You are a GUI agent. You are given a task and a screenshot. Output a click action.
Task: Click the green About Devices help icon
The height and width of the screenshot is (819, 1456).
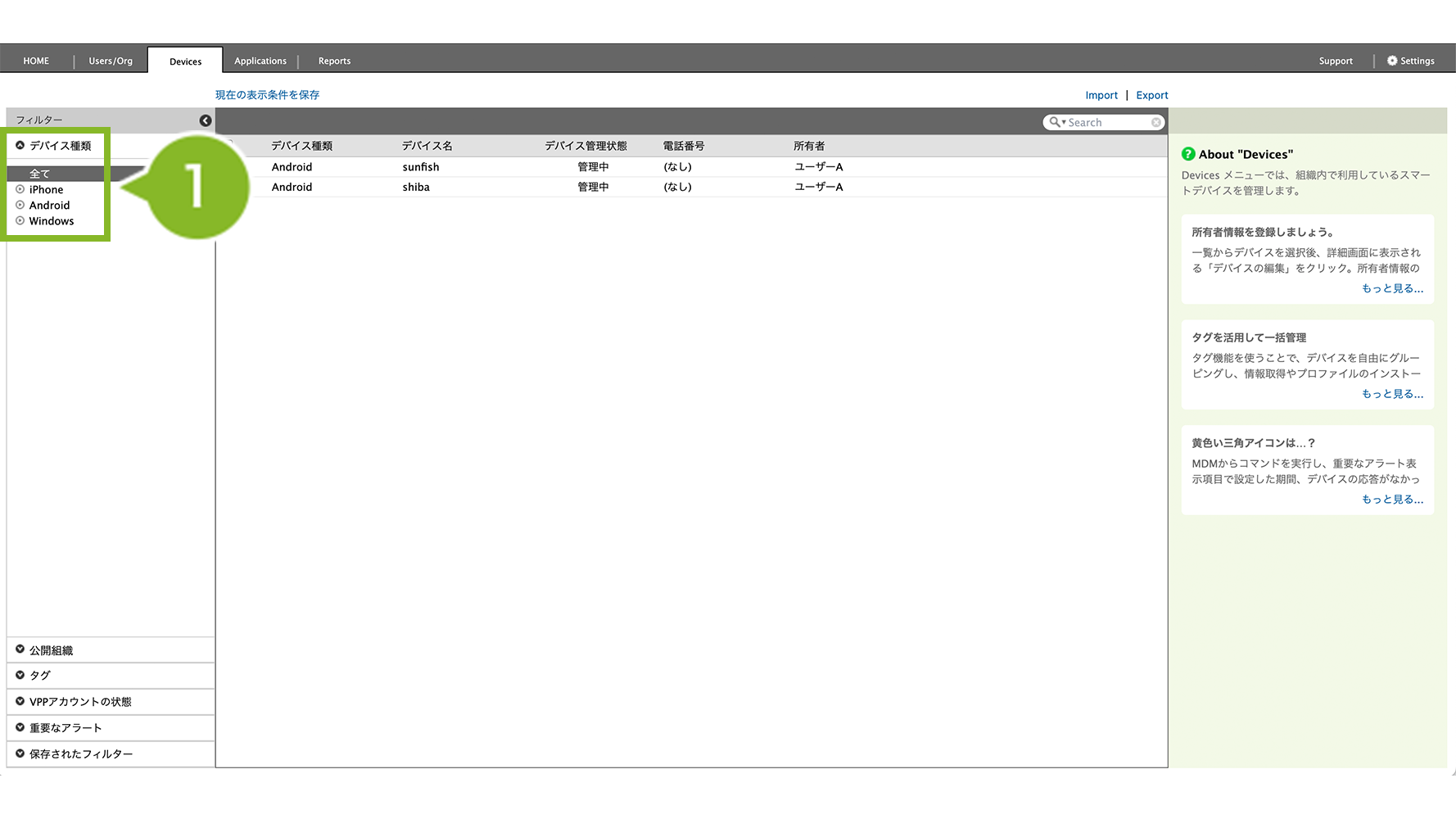click(1188, 154)
